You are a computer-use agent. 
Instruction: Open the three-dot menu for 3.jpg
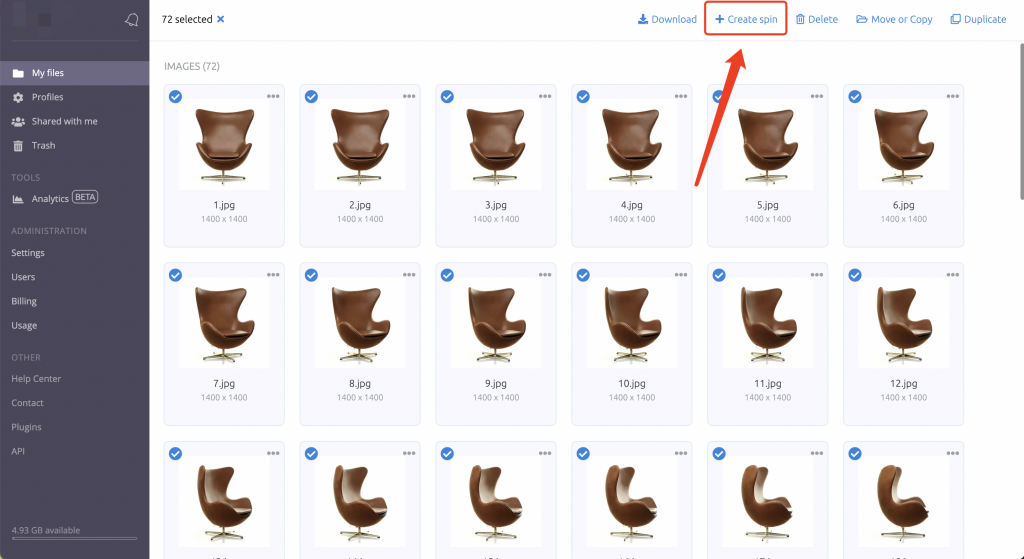click(545, 97)
